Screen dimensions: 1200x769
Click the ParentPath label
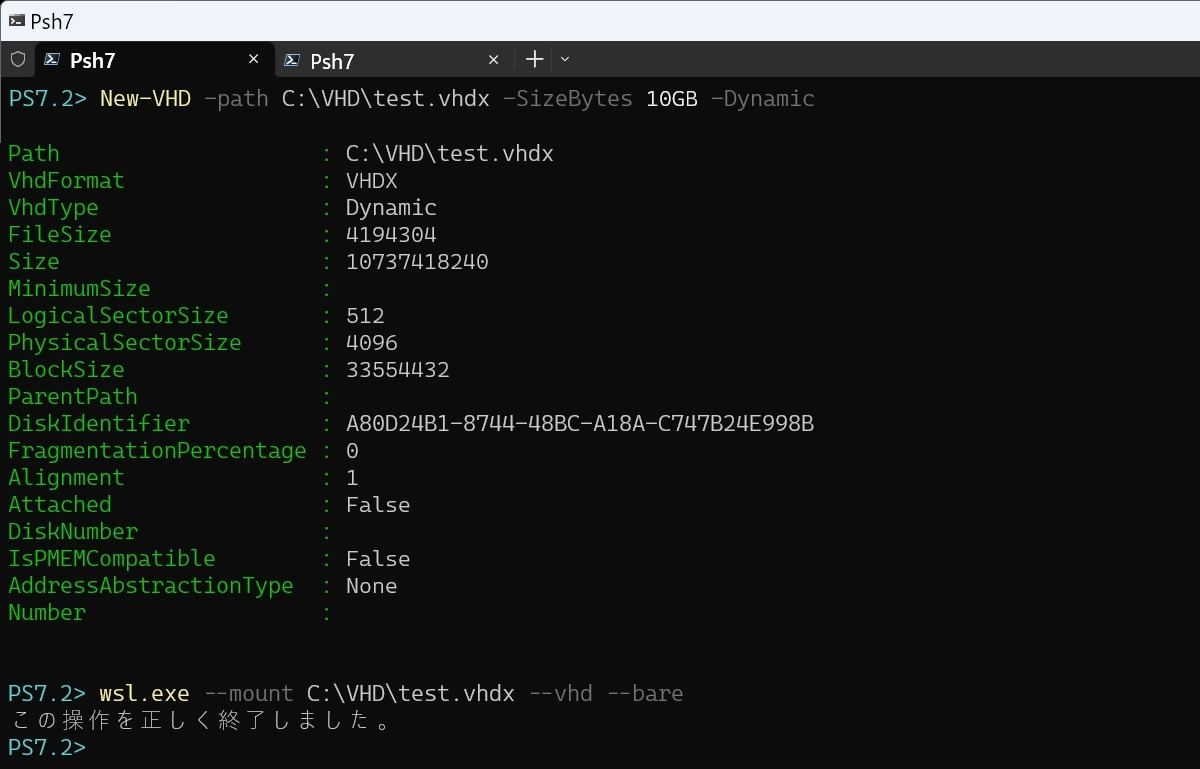pyautogui.click(x=72, y=396)
